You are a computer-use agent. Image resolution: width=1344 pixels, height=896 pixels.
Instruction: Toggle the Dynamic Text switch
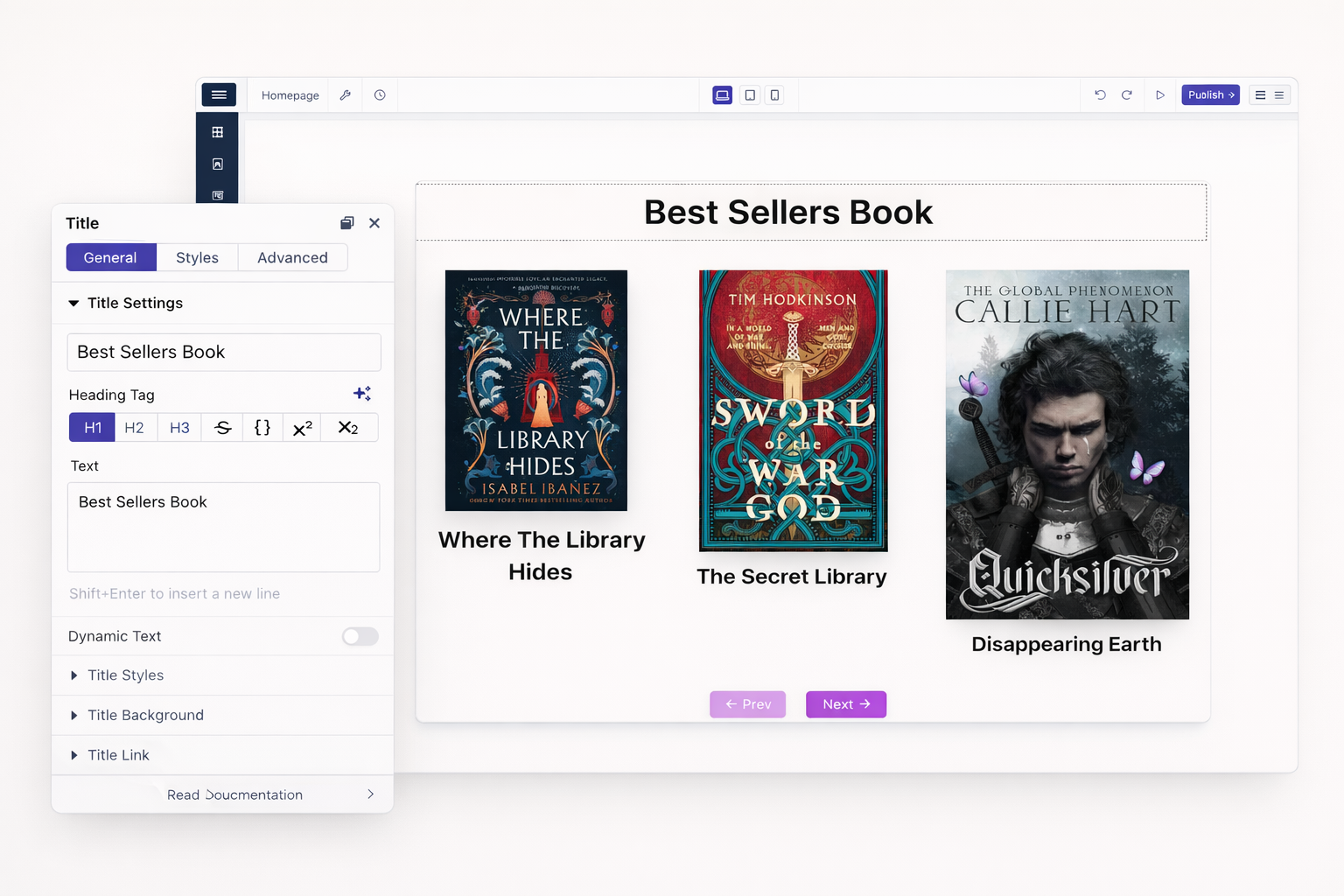(360, 636)
